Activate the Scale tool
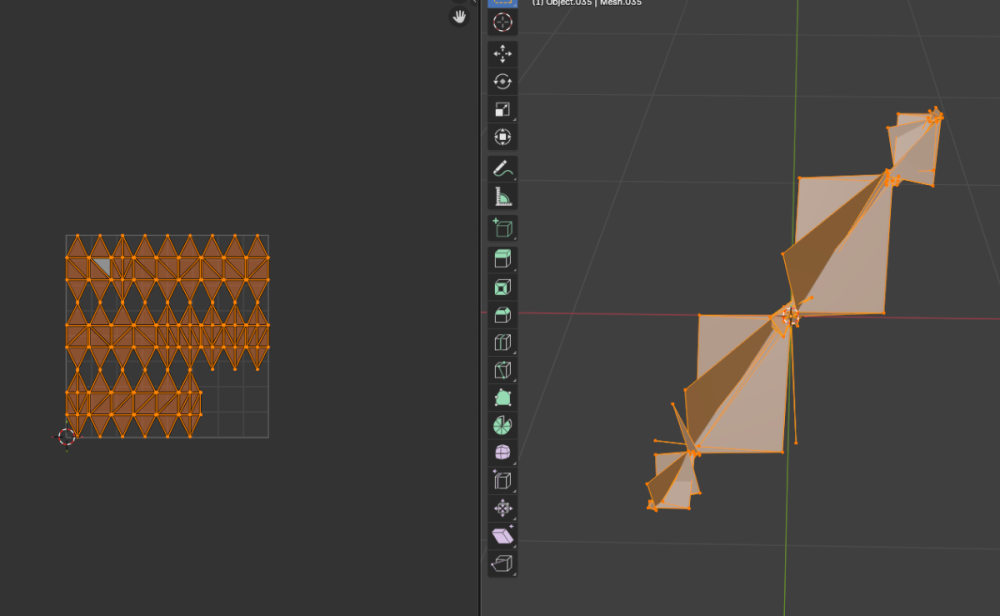The height and width of the screenshot is (616, 1000). pyautogui.click(x=503, y=109)
